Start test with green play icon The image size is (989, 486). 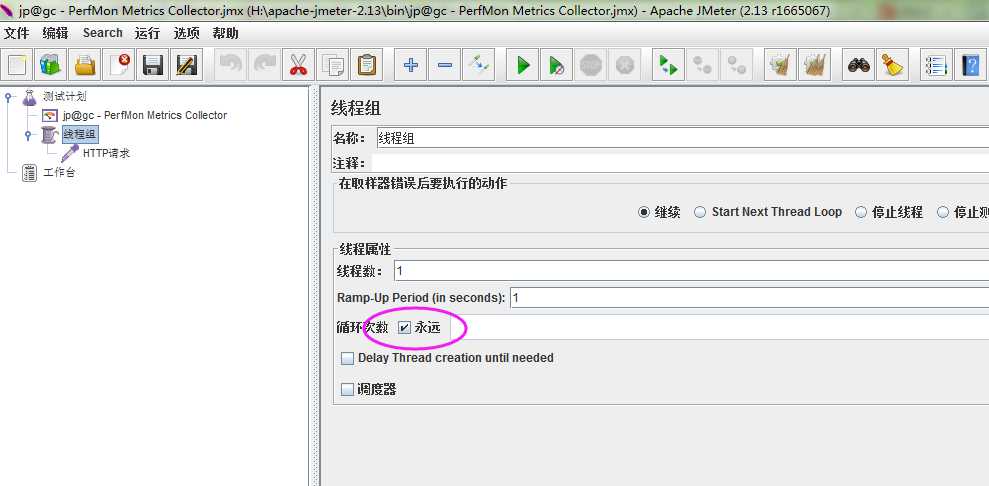[522, 65]
